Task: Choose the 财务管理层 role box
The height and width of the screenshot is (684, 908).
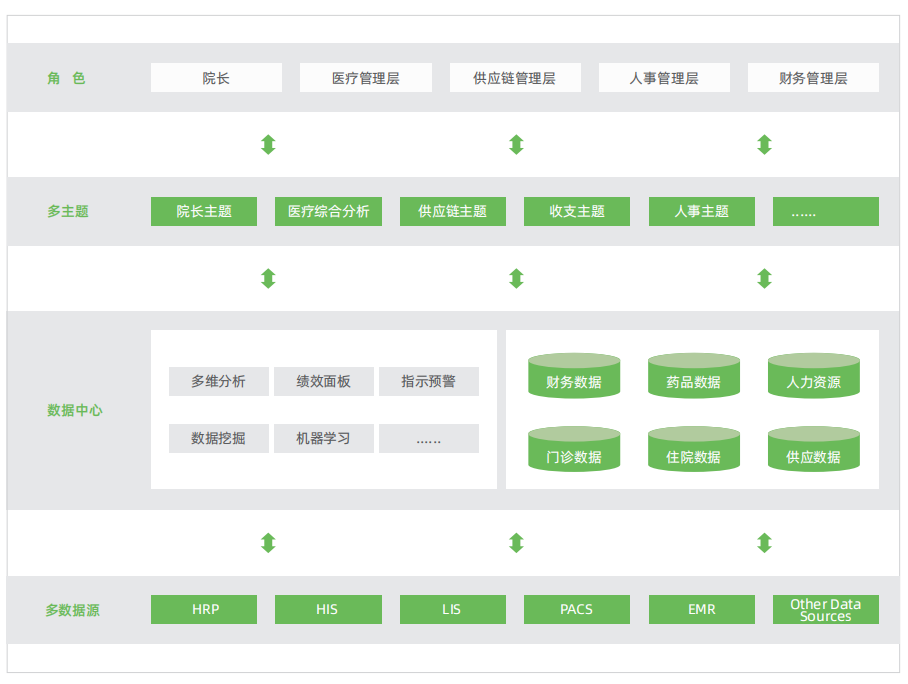Action: (813, 78)
